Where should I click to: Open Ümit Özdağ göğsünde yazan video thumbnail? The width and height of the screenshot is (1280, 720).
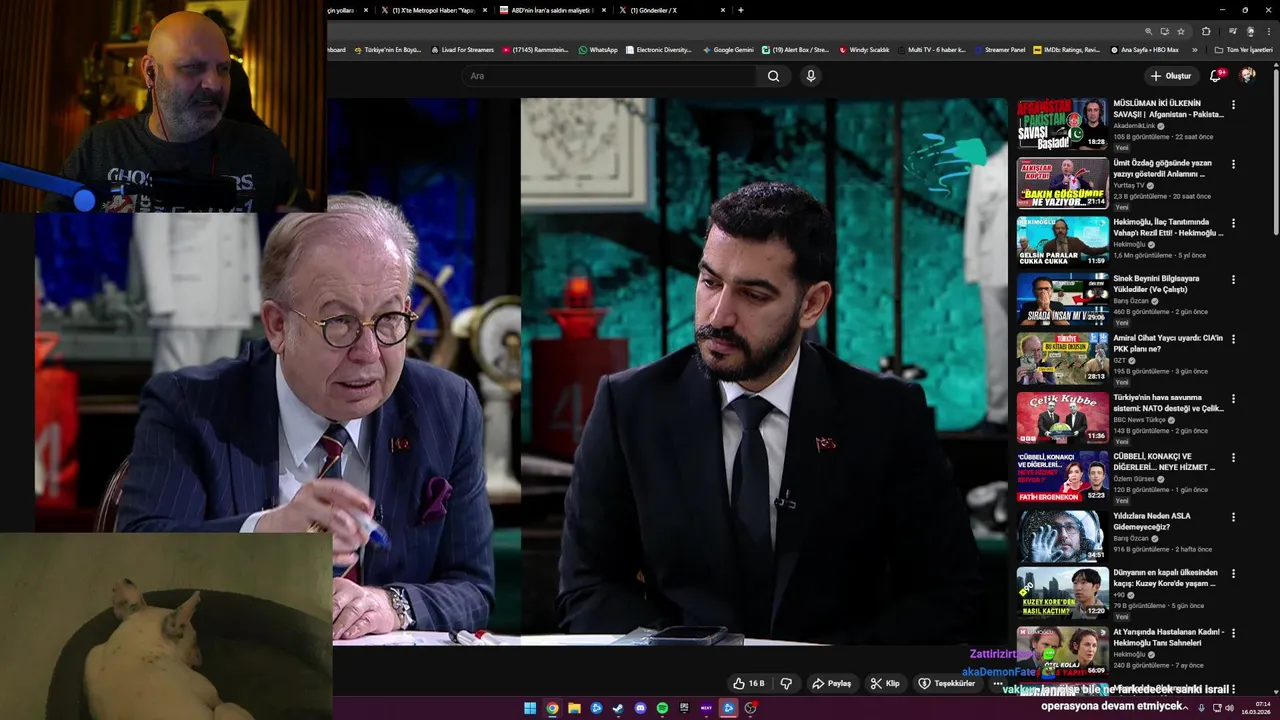(1062, 183)
